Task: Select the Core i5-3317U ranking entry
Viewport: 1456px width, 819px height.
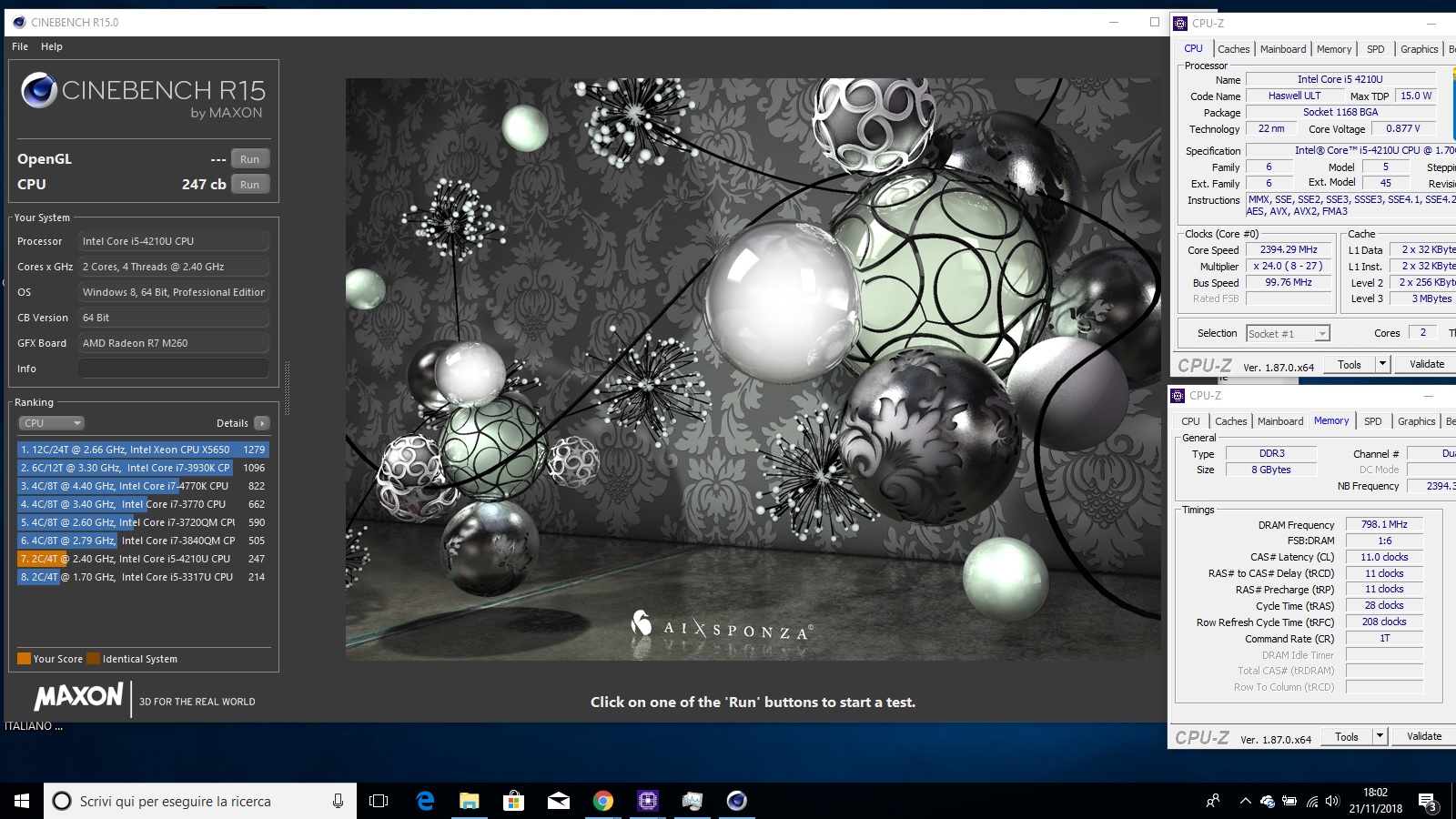Action: 143,577
